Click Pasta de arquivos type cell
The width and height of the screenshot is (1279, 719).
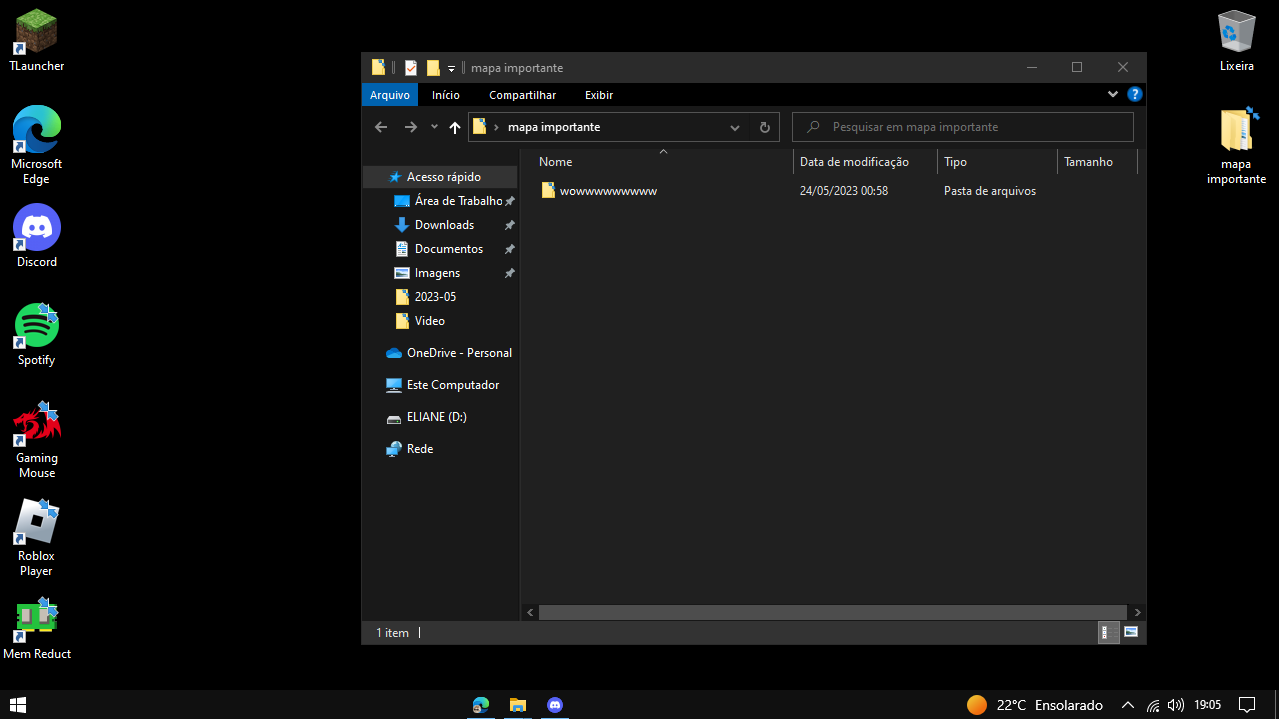(x=990, y=191)
